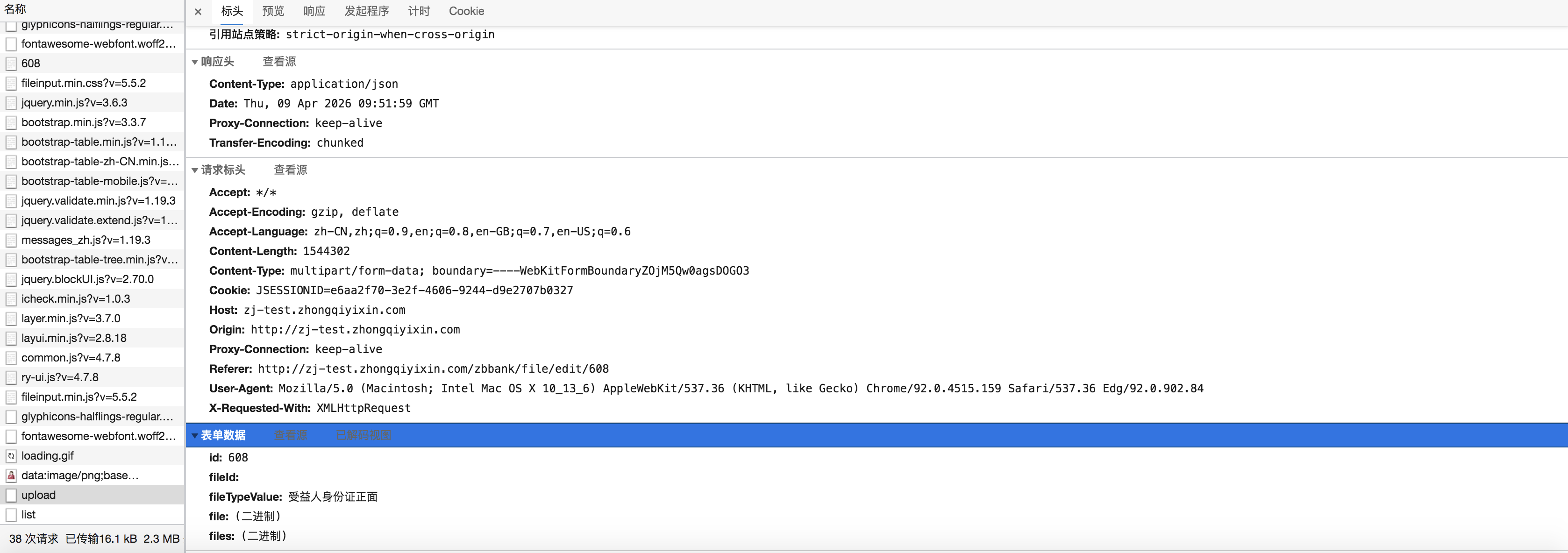Close the request details panel
The height and width of the screenshot is (553, 1568).
[x=198, y=12]
